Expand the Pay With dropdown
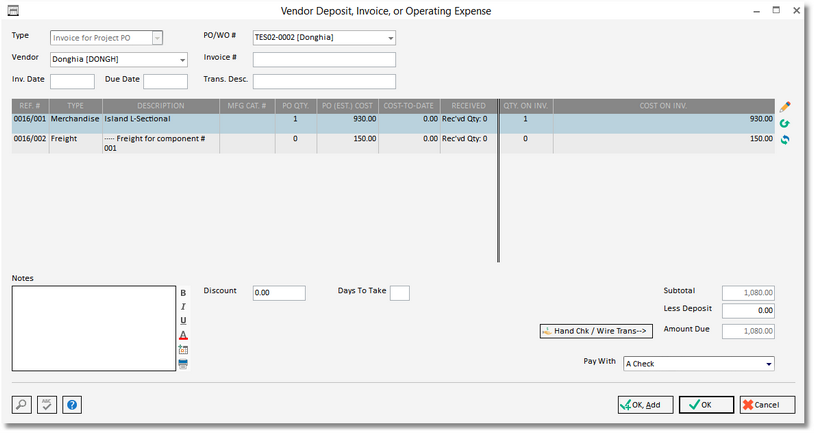This screenshot has height=433, width=814. [x=769, y=364]
